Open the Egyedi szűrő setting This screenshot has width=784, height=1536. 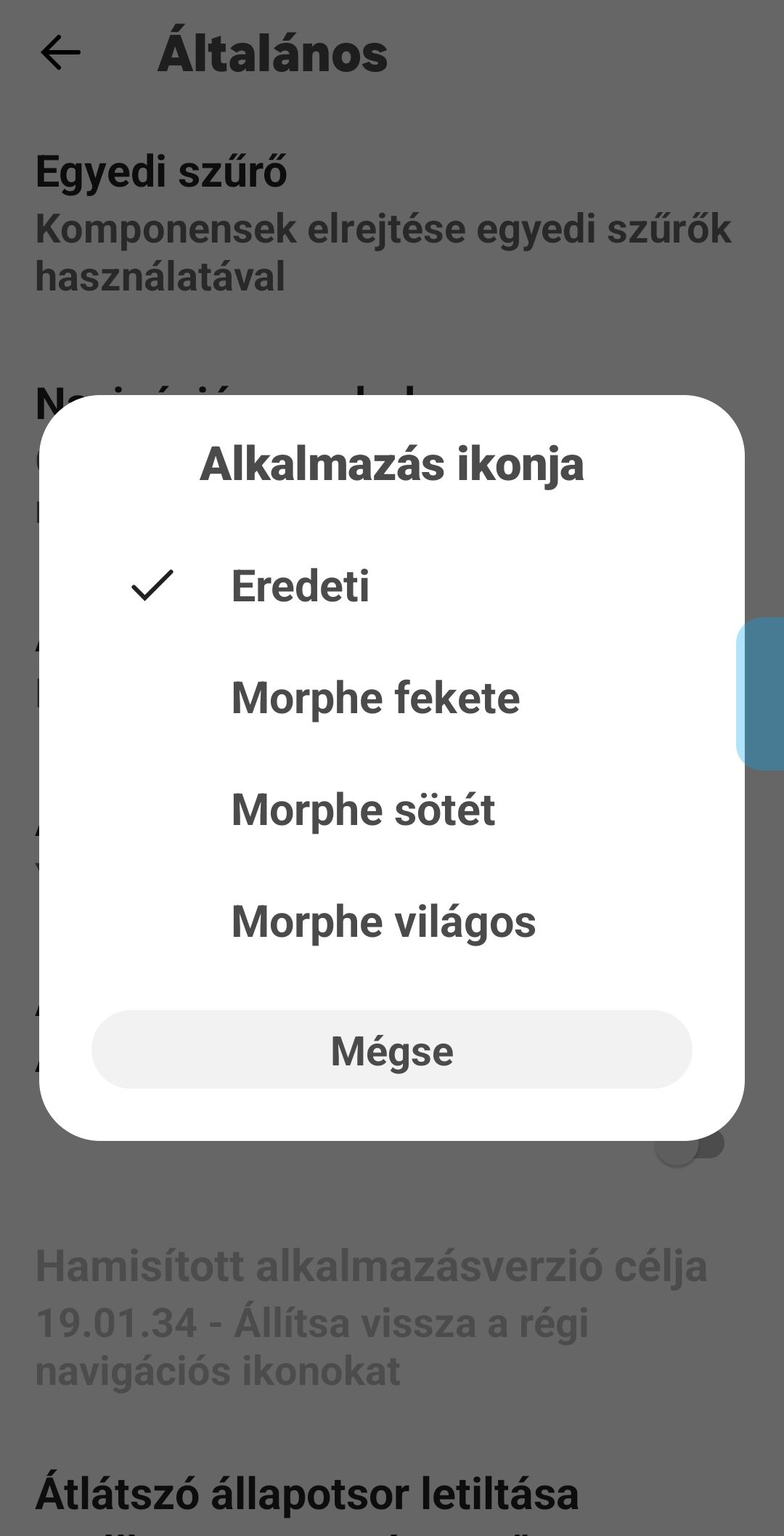(161, 172)
